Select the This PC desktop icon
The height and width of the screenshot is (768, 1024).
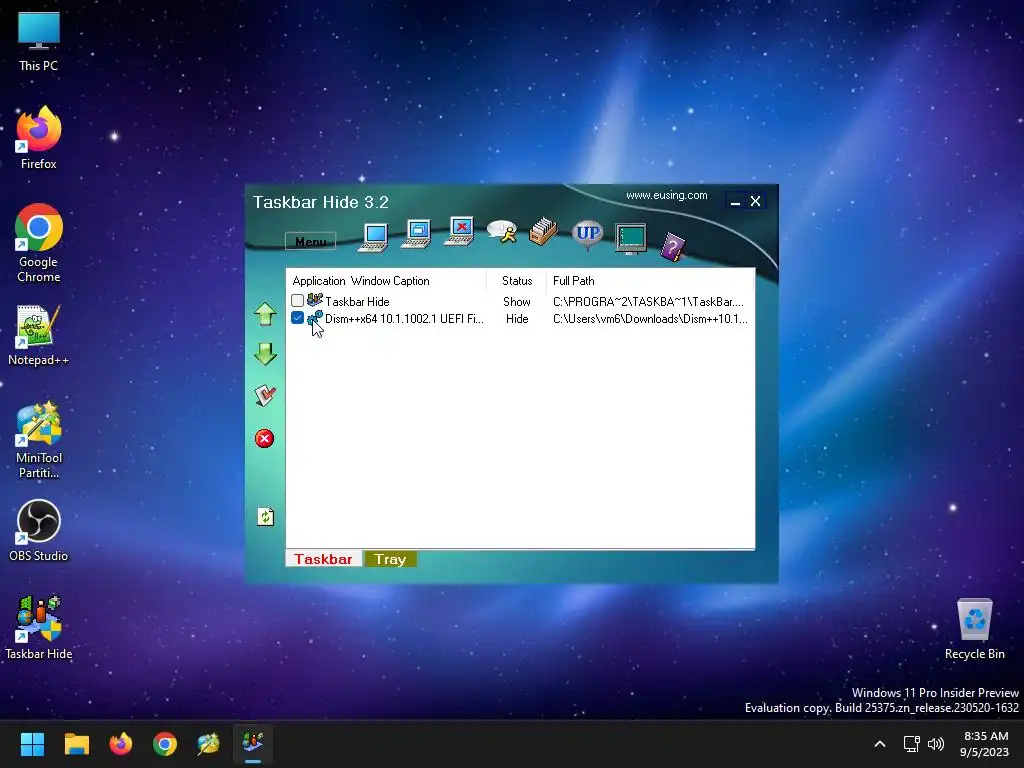click(x=39, y=40)
